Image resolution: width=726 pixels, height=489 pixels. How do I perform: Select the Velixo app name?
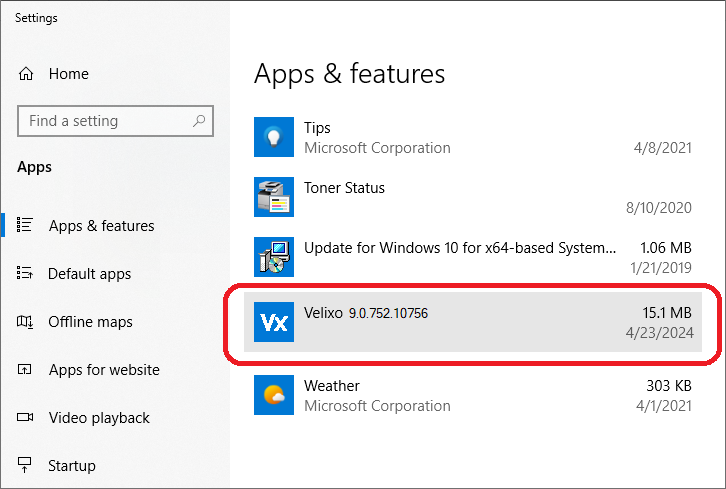[323, 313]
